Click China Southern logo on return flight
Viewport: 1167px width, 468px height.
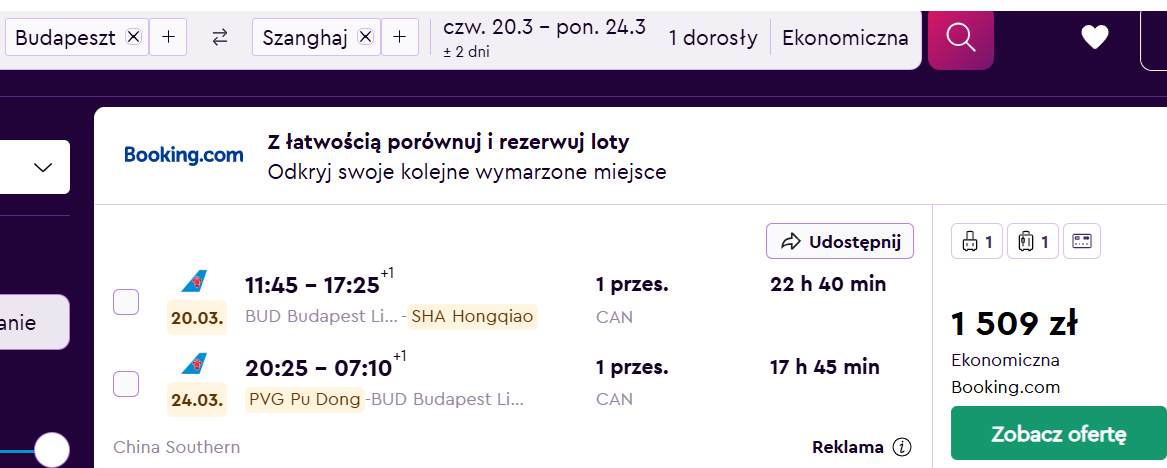pos(195,364)
